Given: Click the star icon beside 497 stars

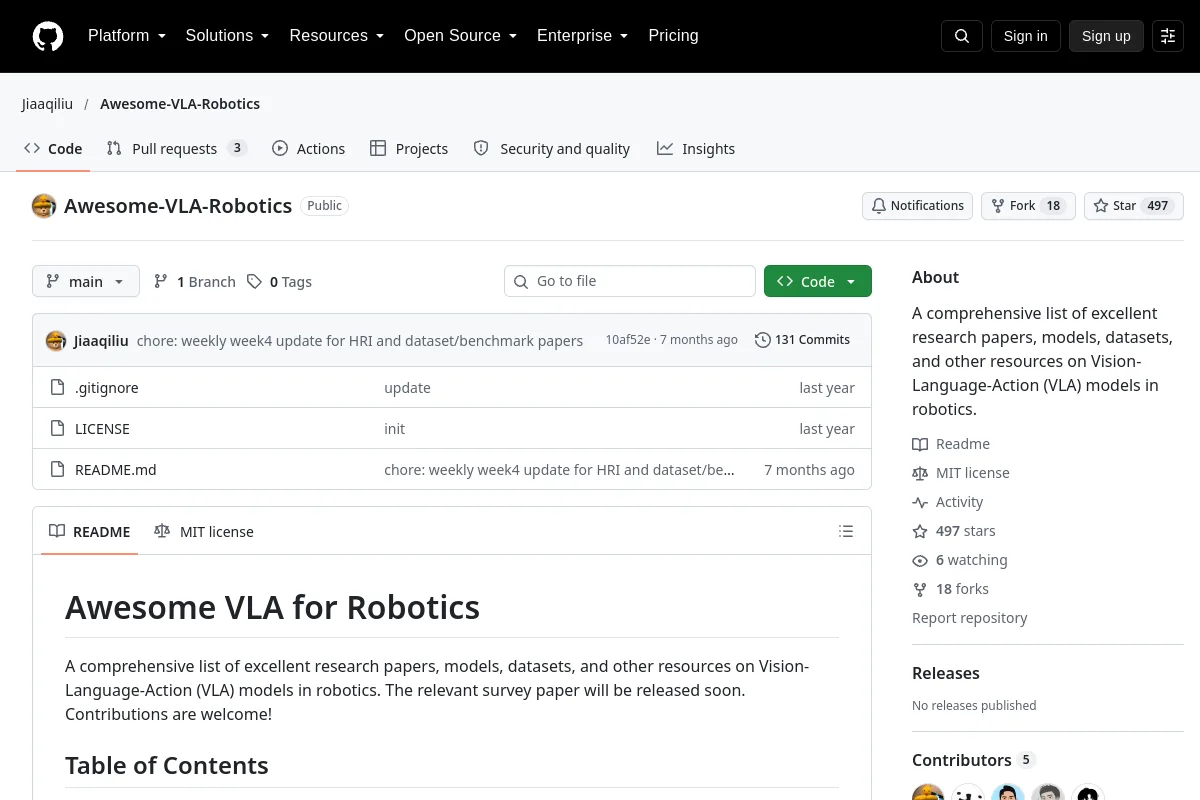Looking at the screenshot, I should pyautogui.click(x=920, y=531).
